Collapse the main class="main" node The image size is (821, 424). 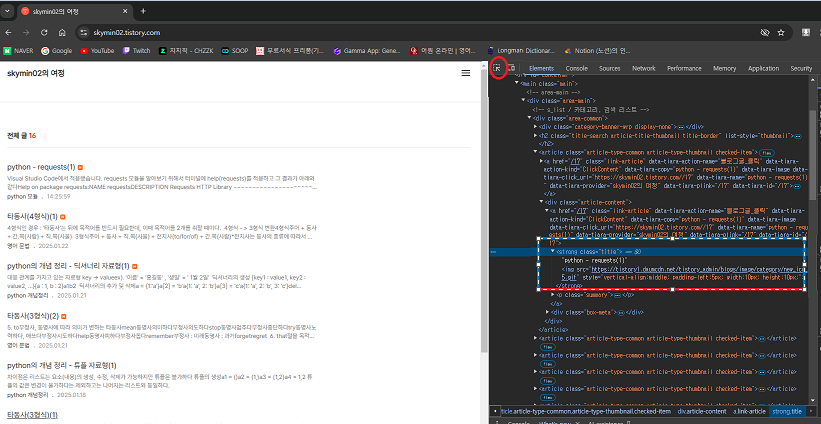point(518,83)
